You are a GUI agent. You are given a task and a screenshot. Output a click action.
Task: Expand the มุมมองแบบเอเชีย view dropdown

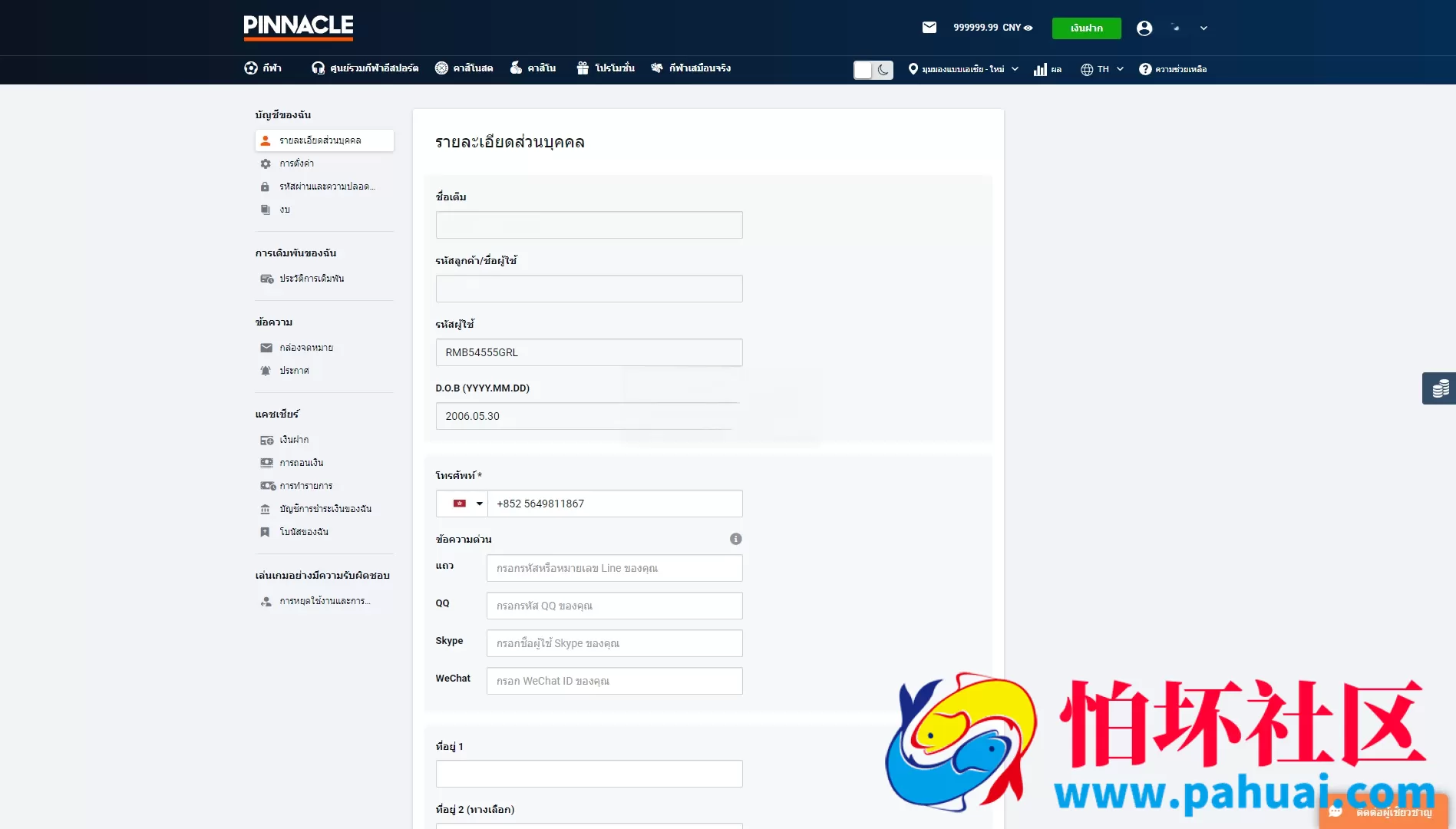coord(963,69)
